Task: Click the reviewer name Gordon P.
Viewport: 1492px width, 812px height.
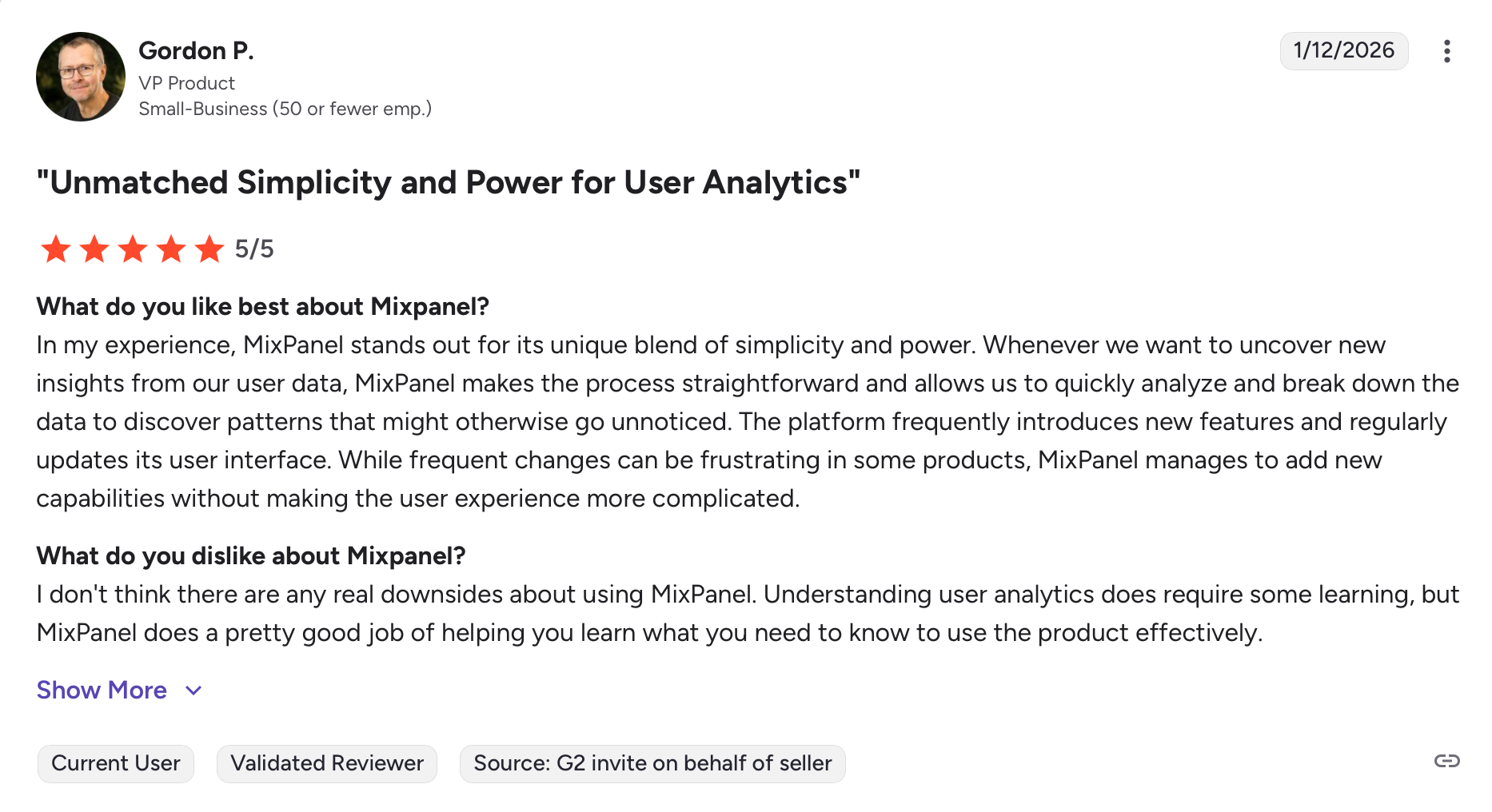Action: coord(196,50)
